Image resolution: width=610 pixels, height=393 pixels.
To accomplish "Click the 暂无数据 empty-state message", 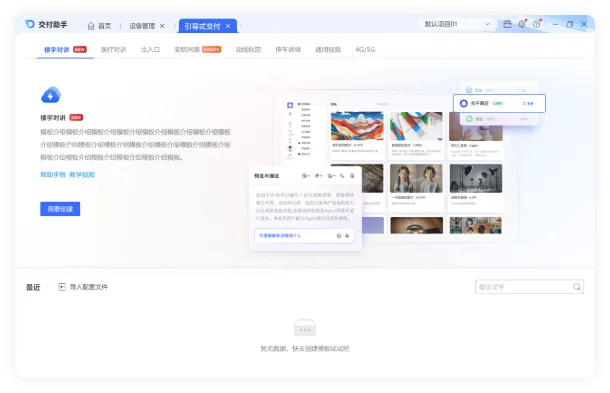I will pyautogui.click(x=305, y=349).
